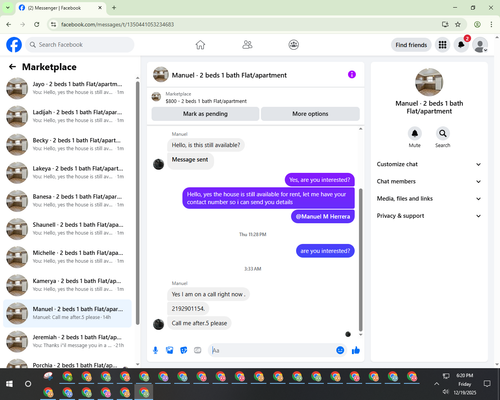The image size is (500, 400).
Task: Click the chat messages scrollbar
Action: click(x=360, y=260)
